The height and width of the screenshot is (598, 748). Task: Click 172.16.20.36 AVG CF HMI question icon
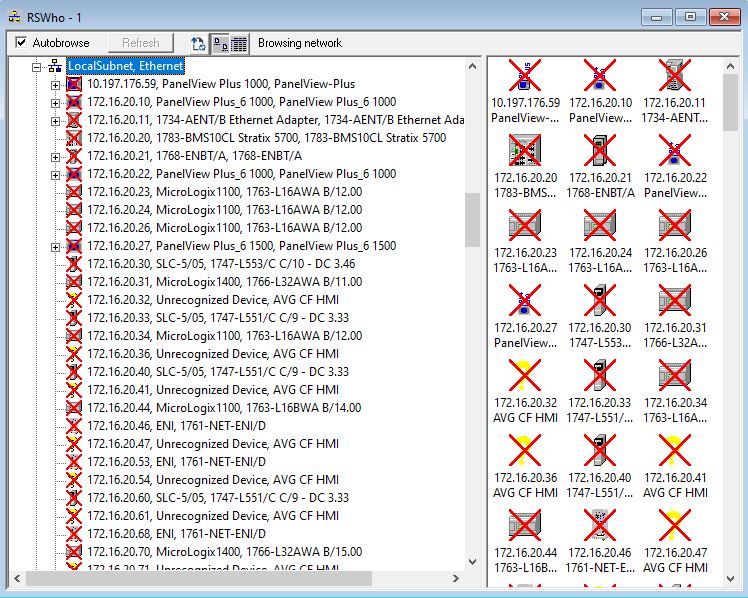pyautogui.click(x=525, y=450)
